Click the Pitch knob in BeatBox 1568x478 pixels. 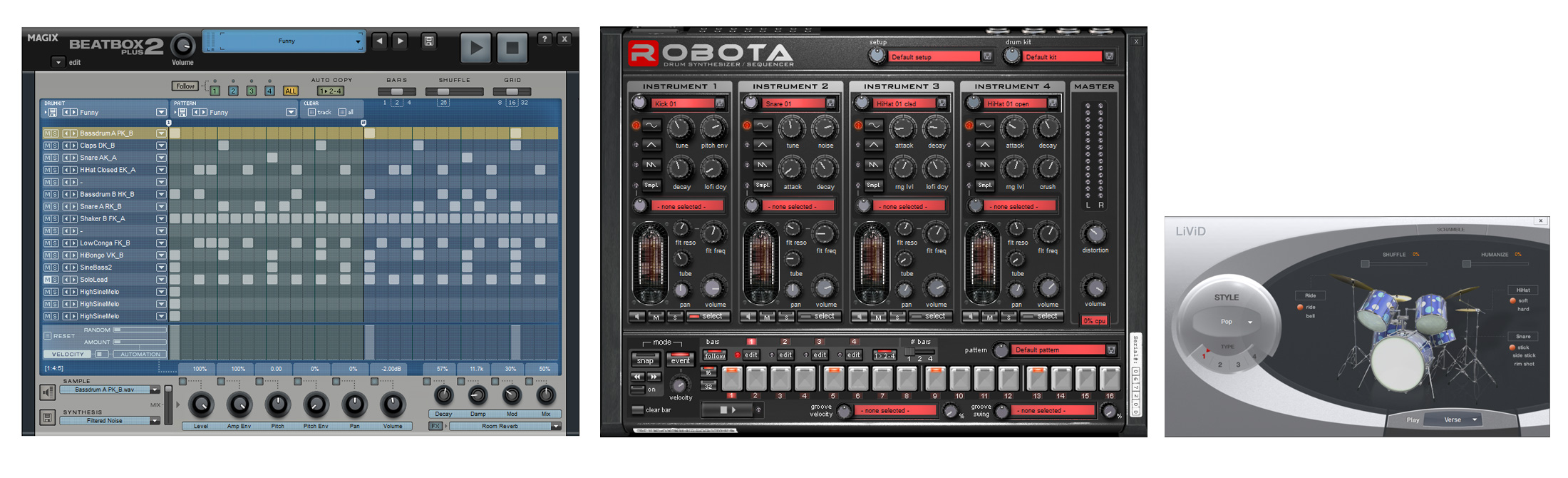pyautogui.click(x=278, y=405)
